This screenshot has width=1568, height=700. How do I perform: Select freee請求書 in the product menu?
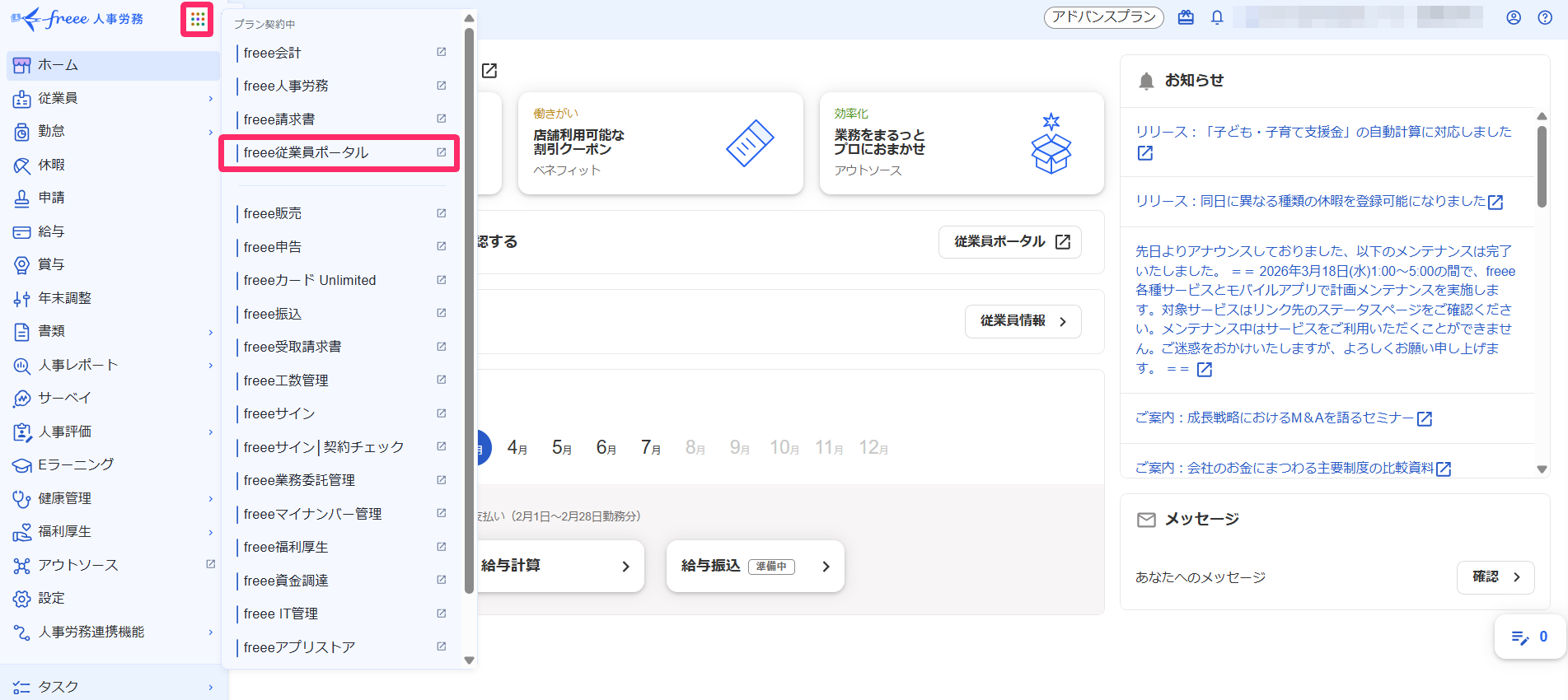pyautogui.click(x=342, y=119)
